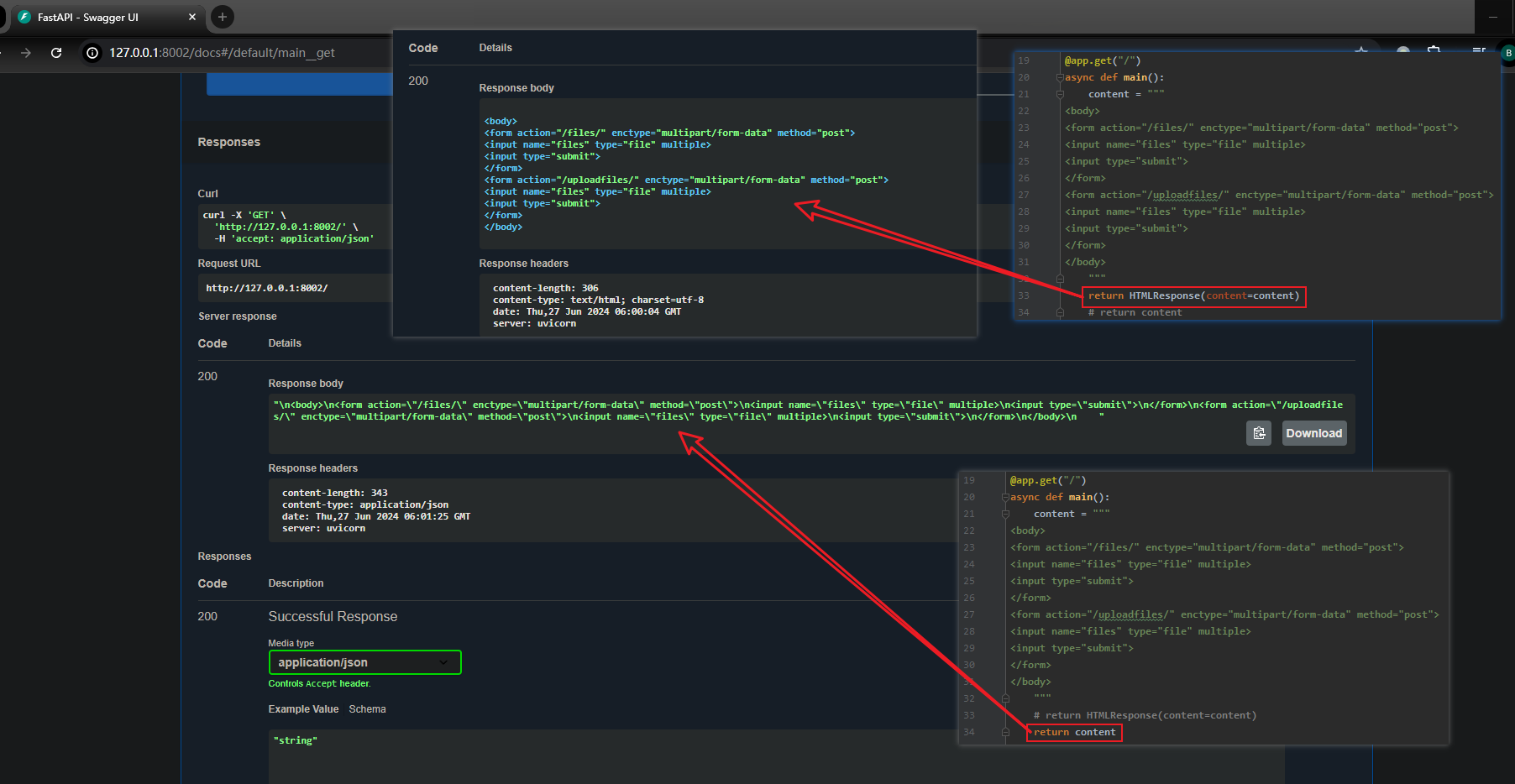Collapse fold marker at line 20 in bottom code snippet

tap(1005, 497)
